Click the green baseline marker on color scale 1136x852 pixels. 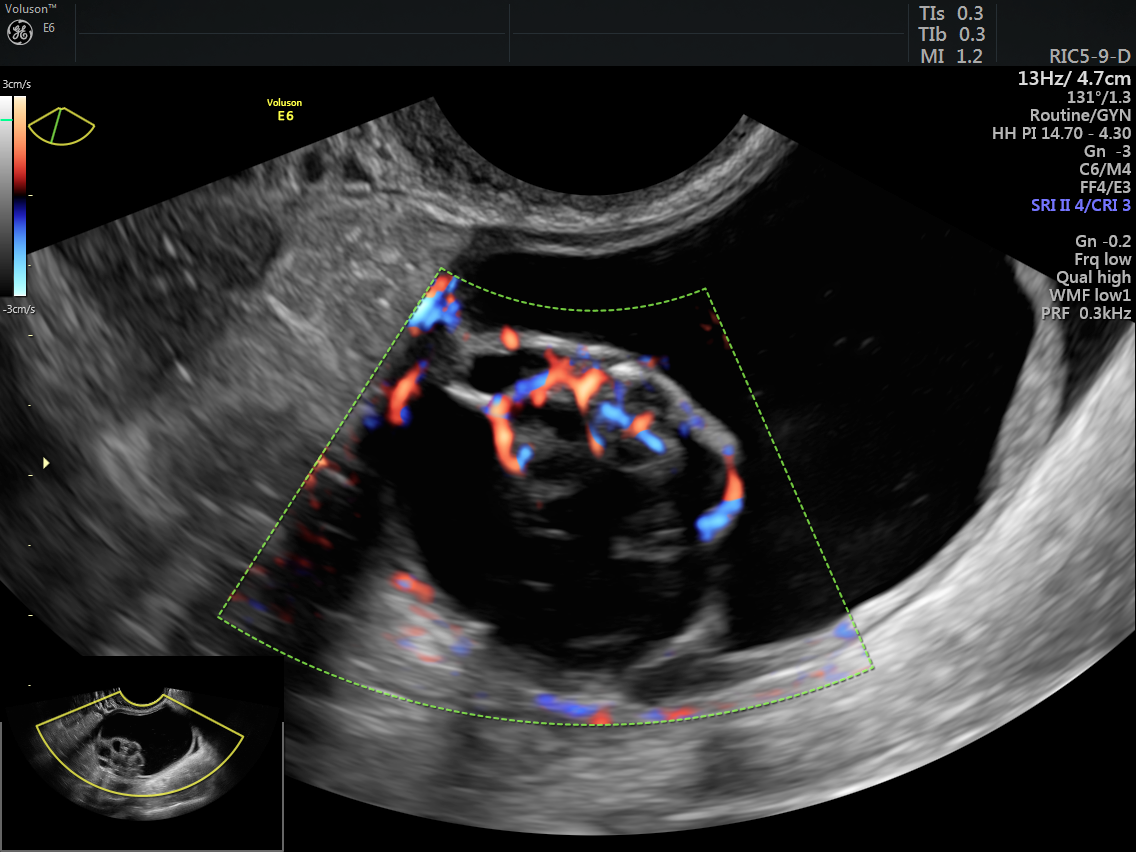click(x=6, y=120)
